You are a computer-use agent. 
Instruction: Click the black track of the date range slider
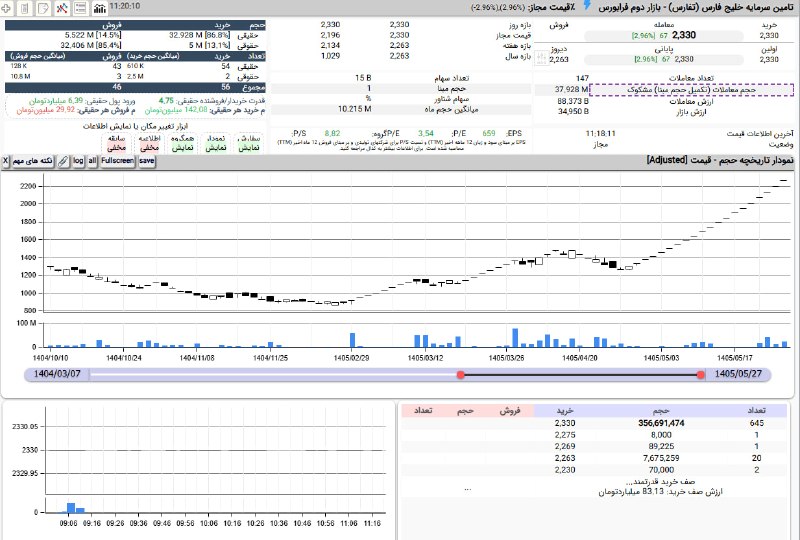(581, 375)
